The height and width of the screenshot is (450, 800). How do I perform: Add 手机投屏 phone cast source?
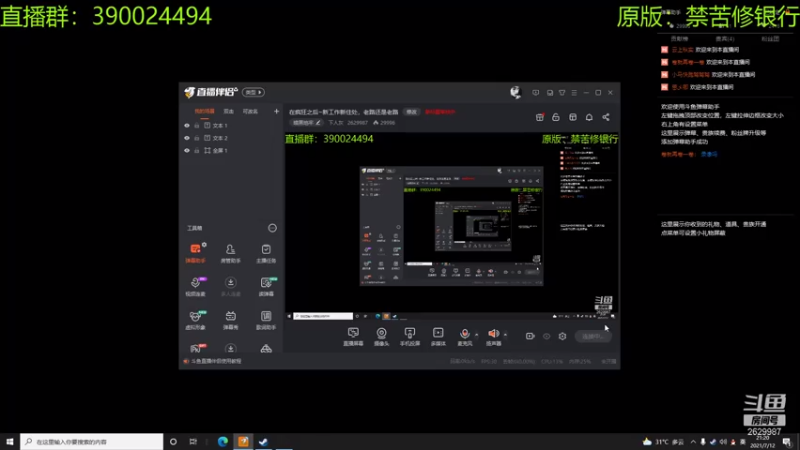(x=410, y=337)
